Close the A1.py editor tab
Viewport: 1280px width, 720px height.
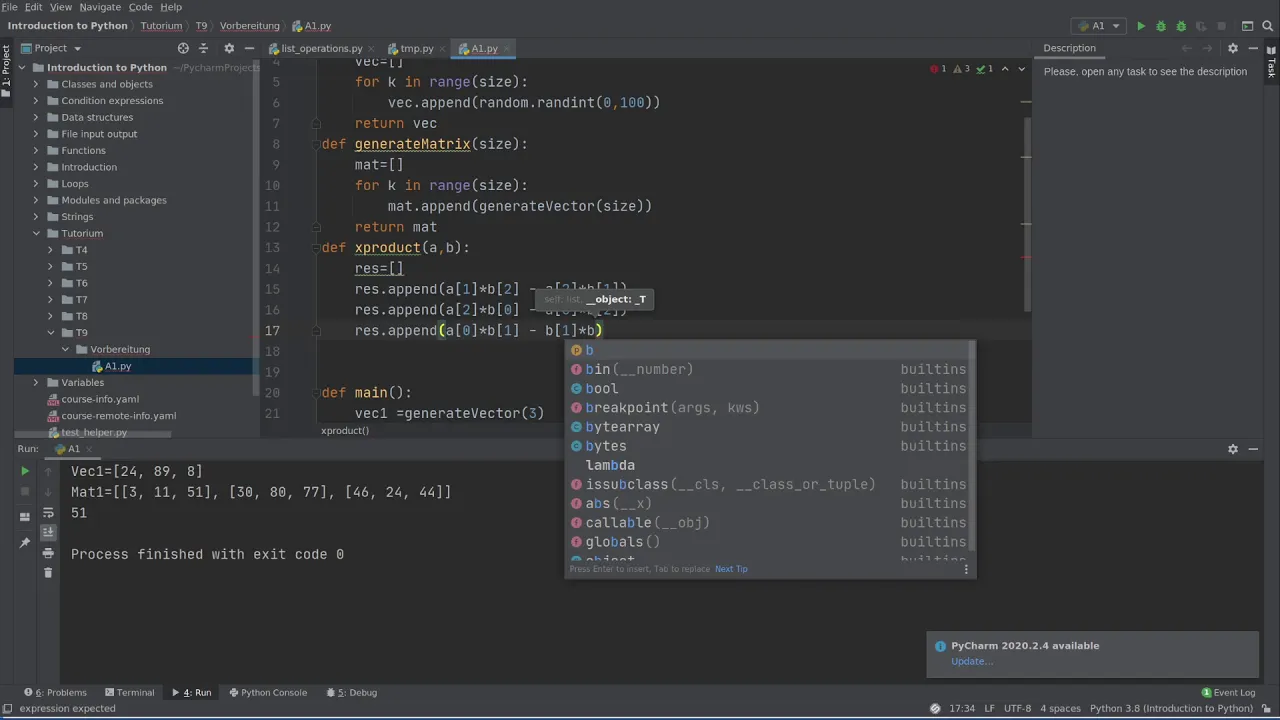[x=507, y=48]
